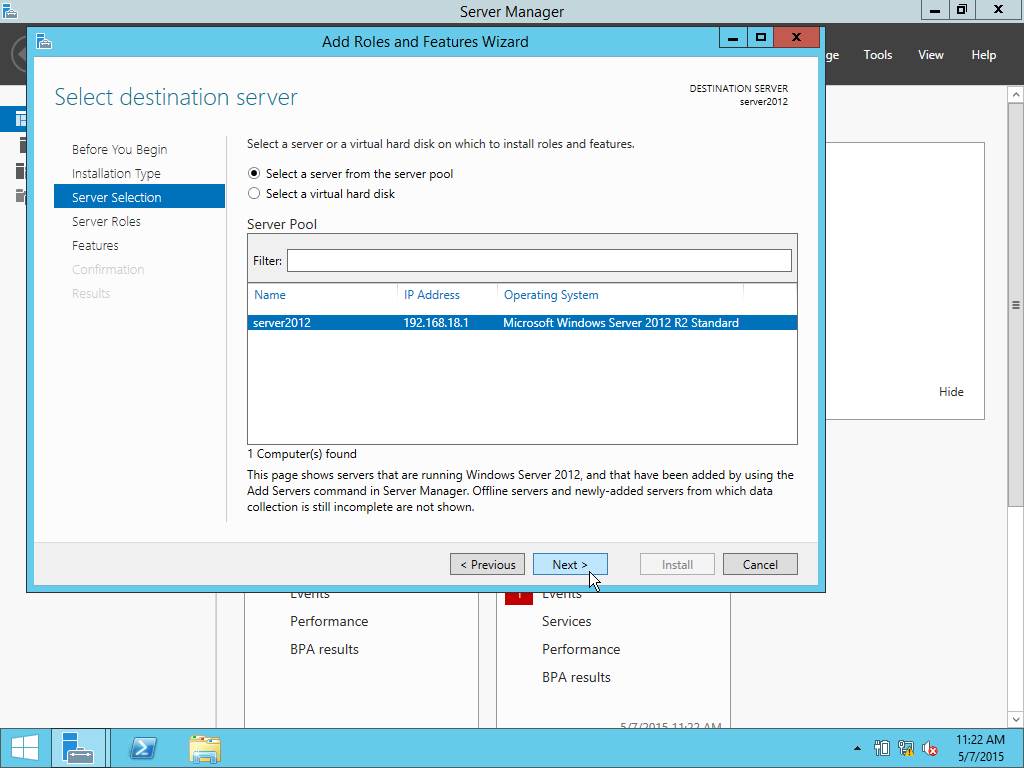Open the Windows Start button
The width and height of the screenshot is (1024, 768).
pos(25,748)
